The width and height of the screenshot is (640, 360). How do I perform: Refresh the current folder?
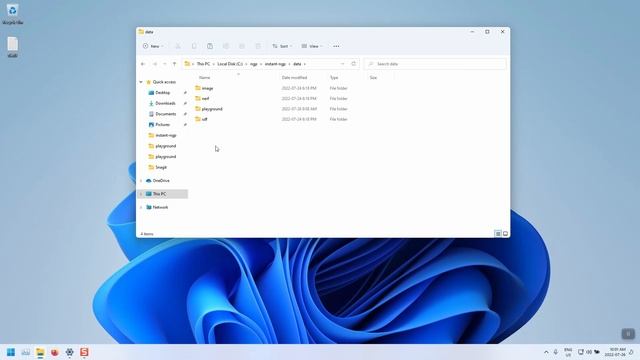[x=353, y=64]
